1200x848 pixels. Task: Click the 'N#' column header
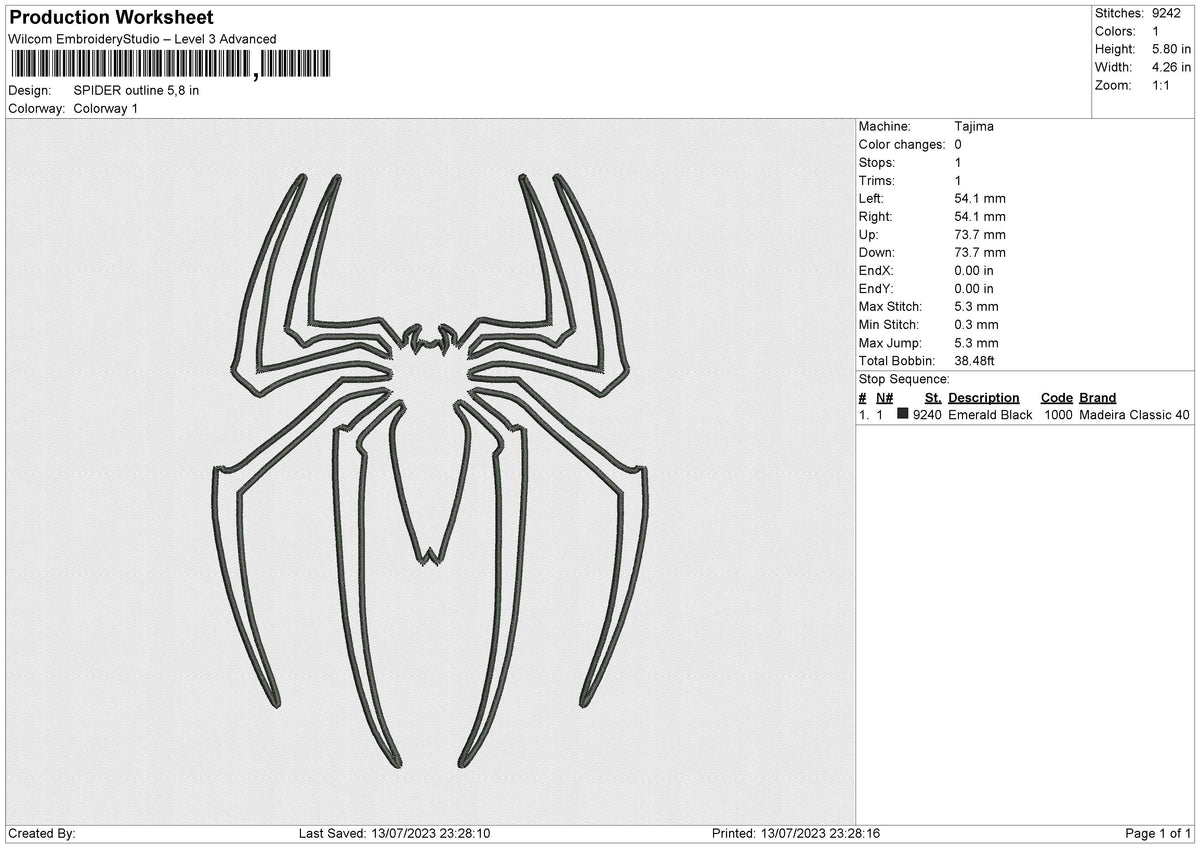point(884,398)
